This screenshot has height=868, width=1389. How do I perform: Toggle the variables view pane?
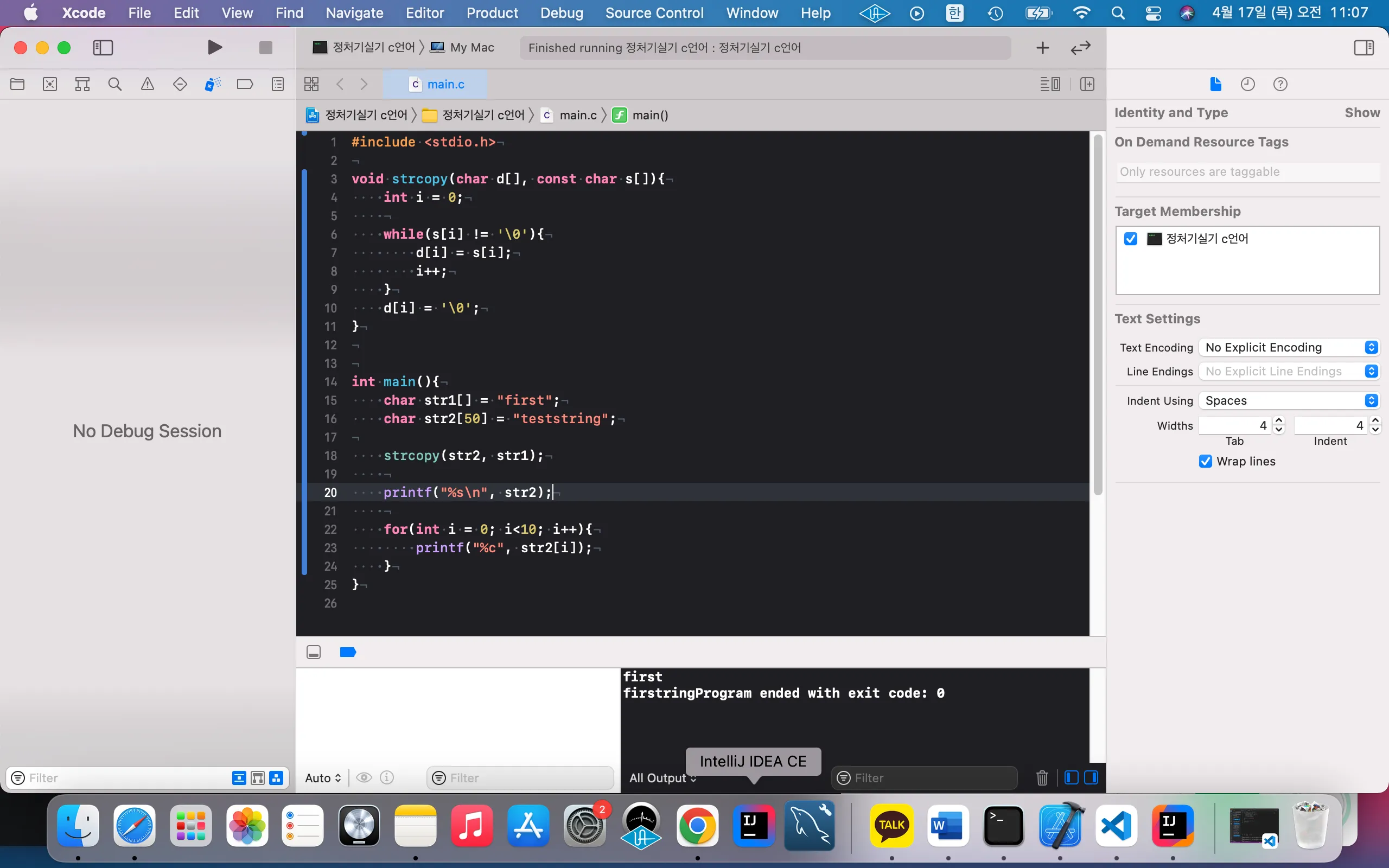[x=1071, y=778]
